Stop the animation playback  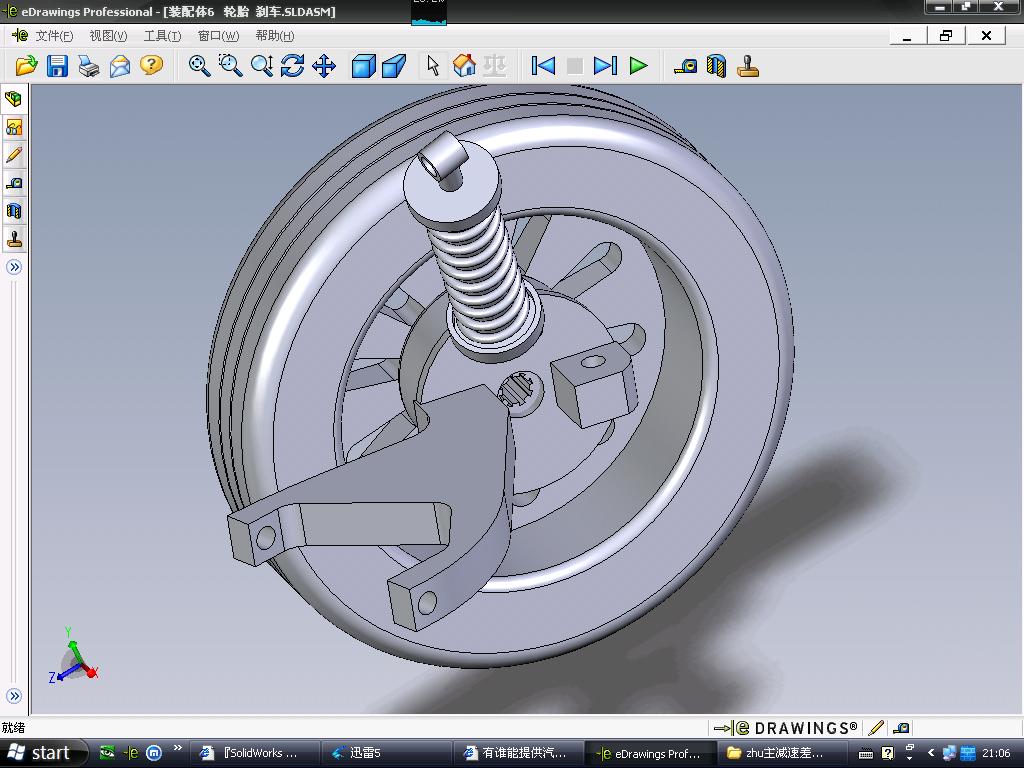575,66
